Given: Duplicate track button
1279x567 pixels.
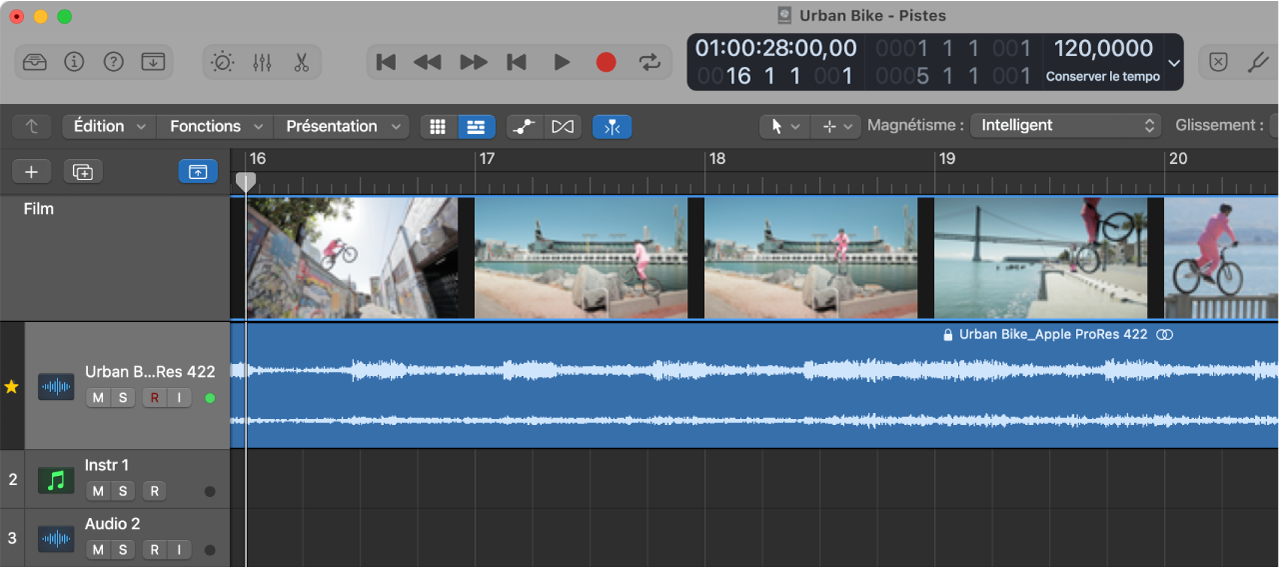Looking at the screenshot, I should click(83, 172).
